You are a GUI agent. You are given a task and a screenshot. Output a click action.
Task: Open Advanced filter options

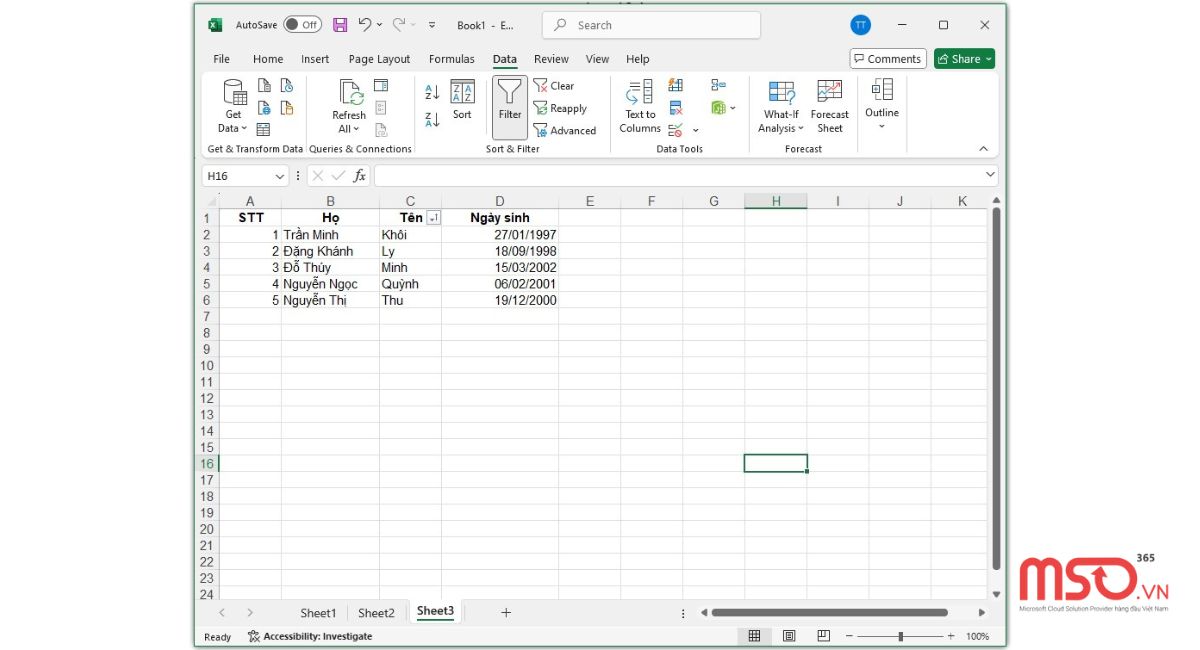(x=565, y=130)
